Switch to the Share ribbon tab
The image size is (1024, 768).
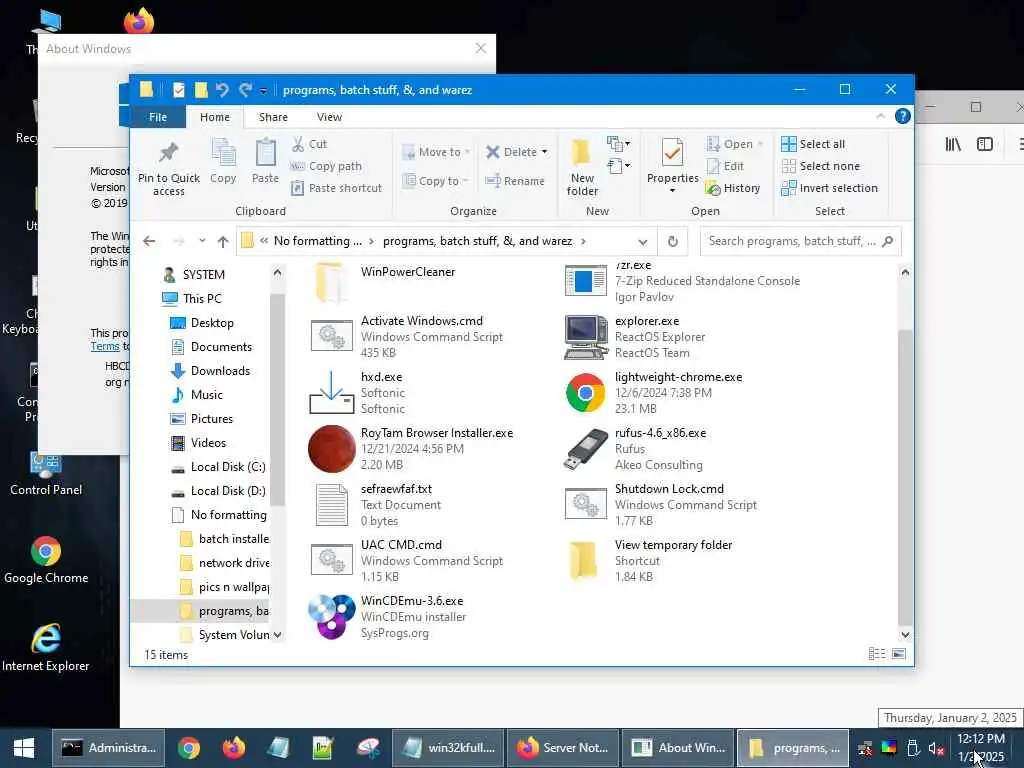coord(273,117)
